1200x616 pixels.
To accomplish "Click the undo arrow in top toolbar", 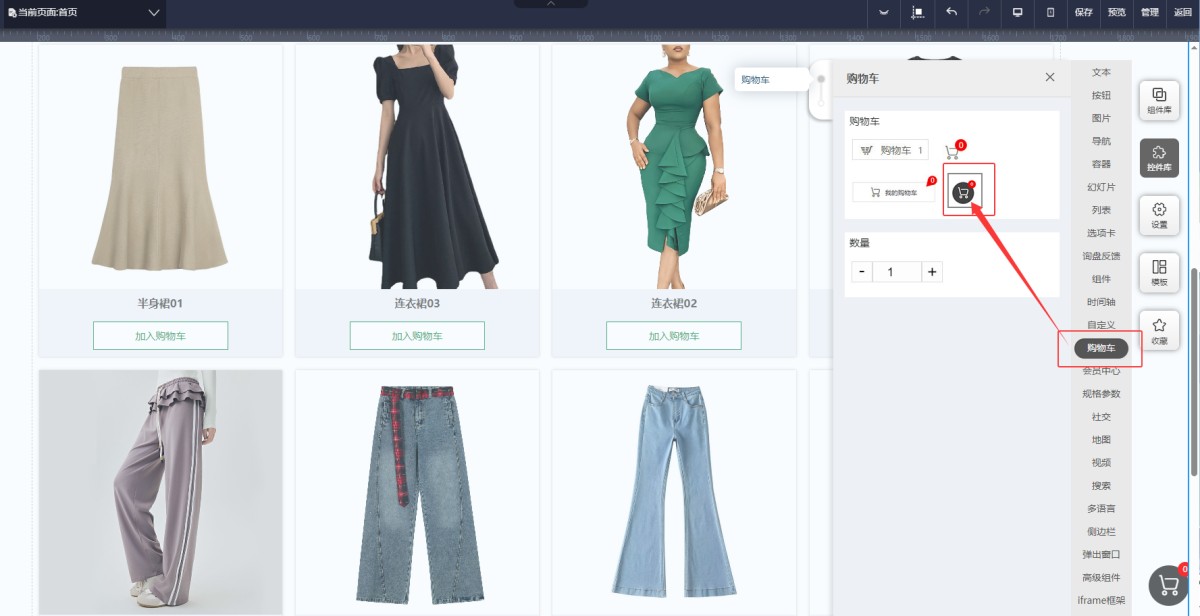I will click(x=951, y=12).
